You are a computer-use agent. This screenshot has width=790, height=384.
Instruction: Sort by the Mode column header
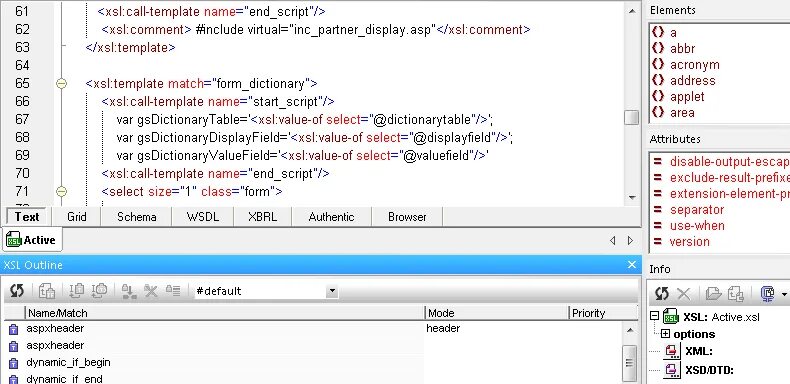tap(497, 313)
